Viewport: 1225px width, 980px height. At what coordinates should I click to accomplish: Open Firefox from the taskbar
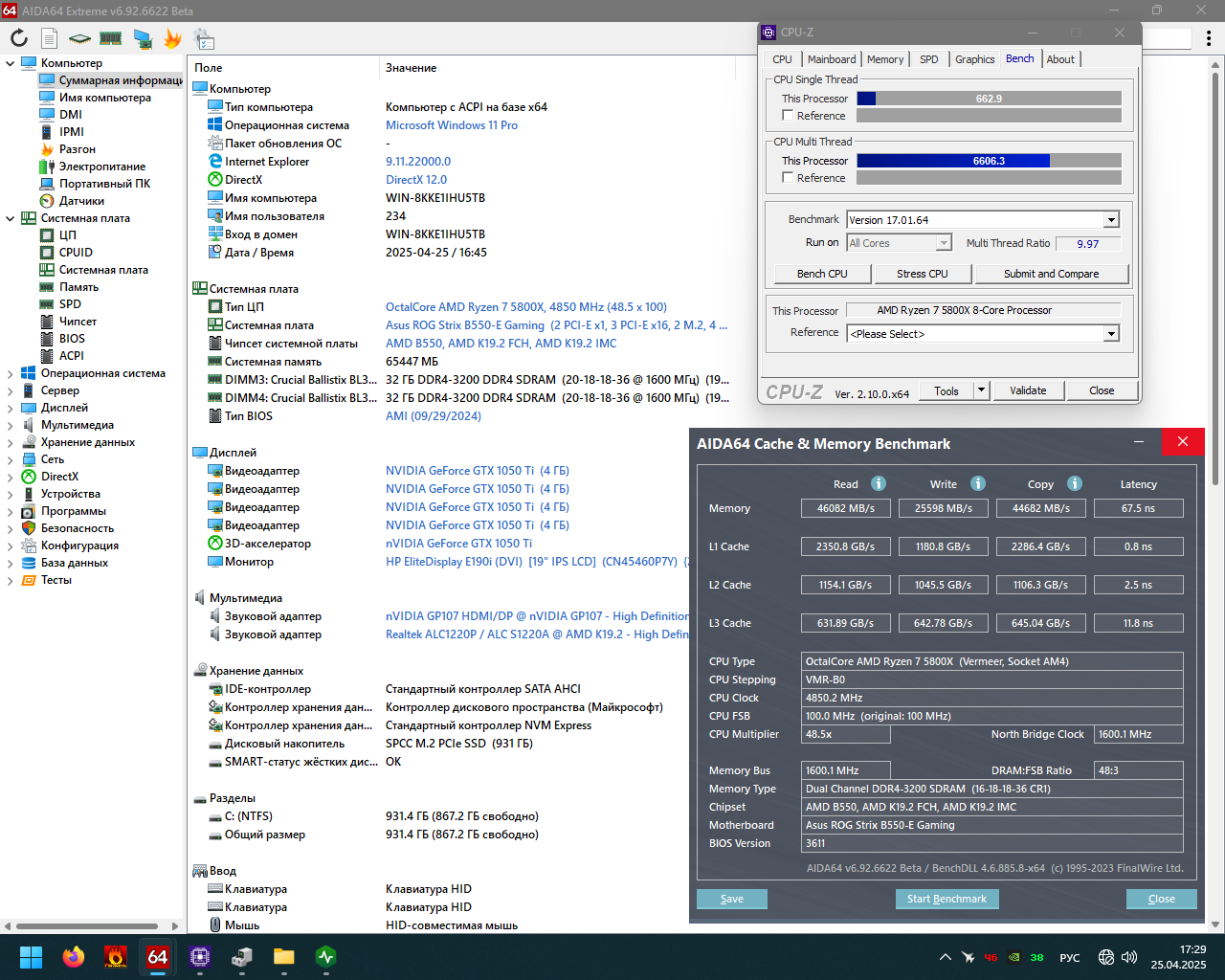(x=73, y=957)
